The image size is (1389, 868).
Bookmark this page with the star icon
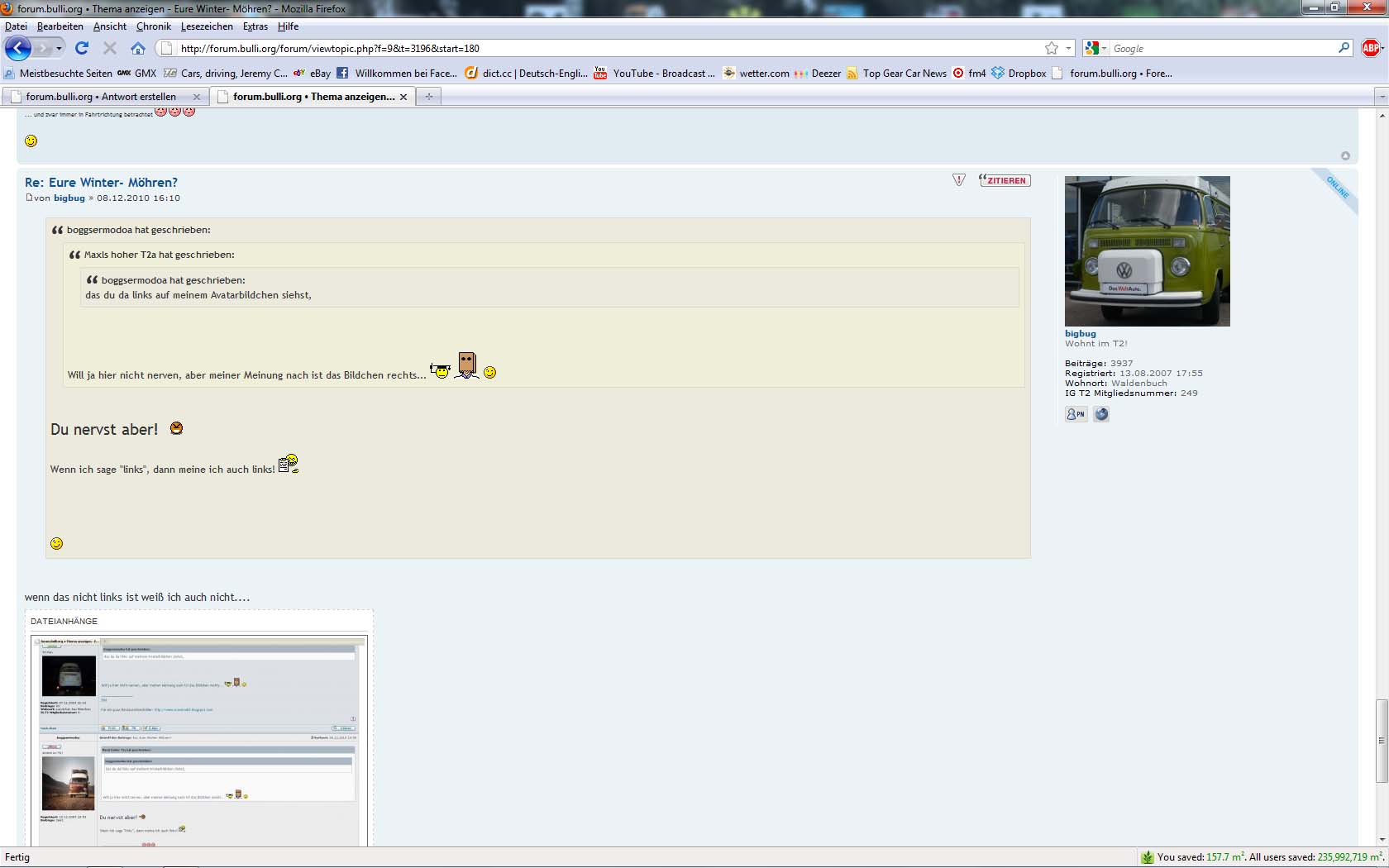click(x=1051, y=48)
